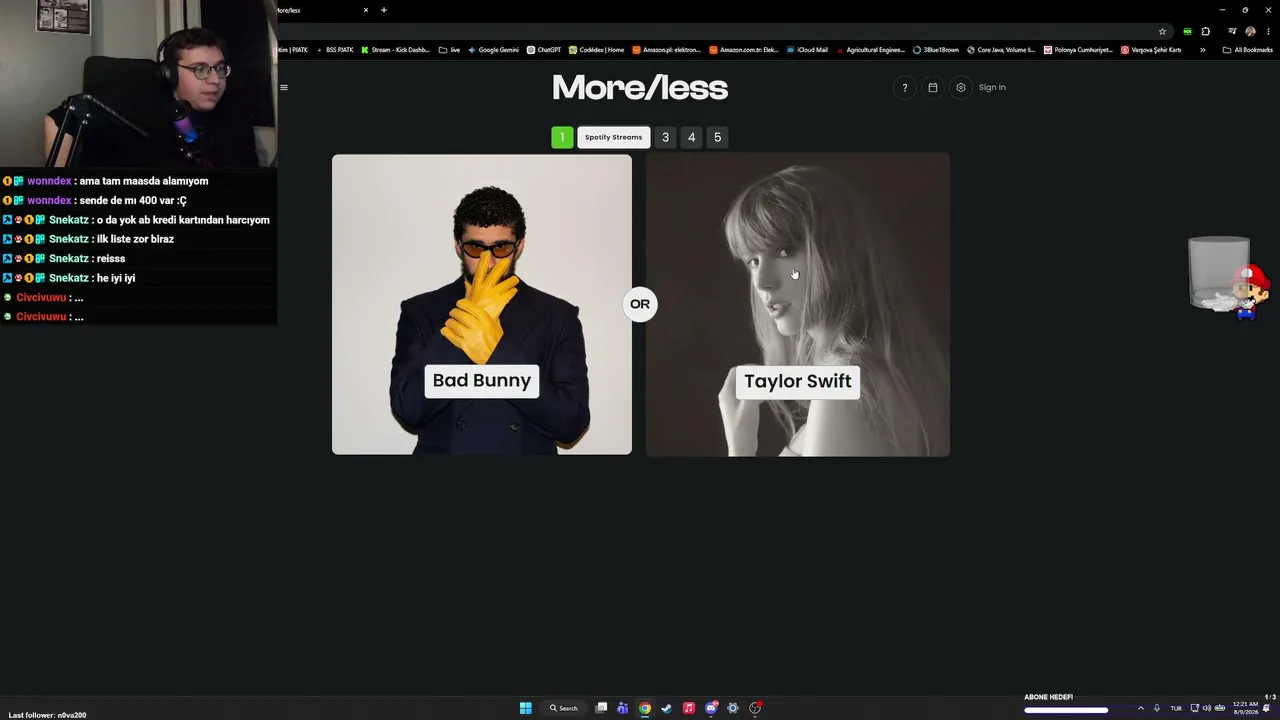Select the Spotify Streams round tab

[x=614, y=137]
